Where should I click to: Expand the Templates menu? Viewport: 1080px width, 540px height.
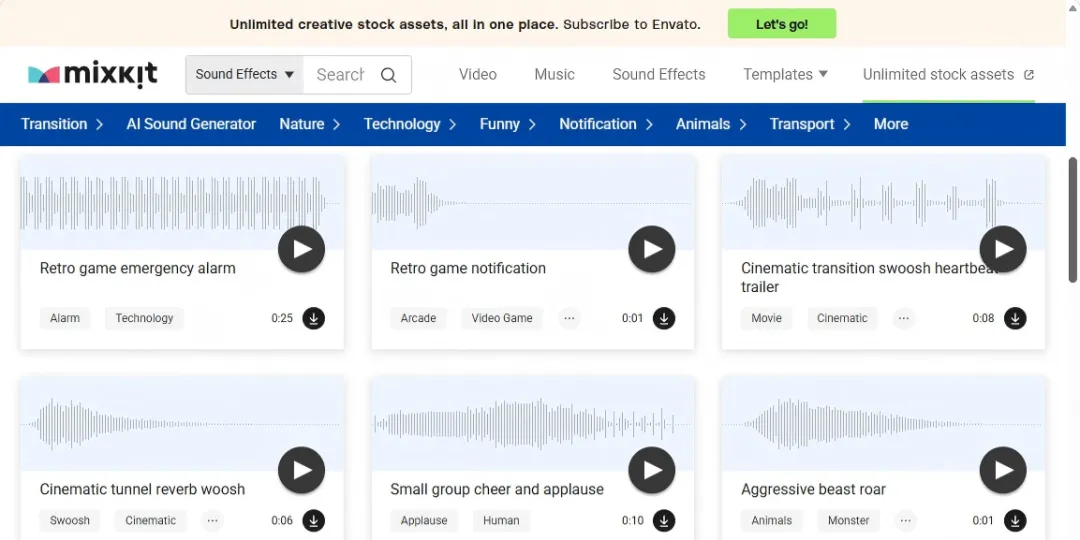[x=785, y=74]
